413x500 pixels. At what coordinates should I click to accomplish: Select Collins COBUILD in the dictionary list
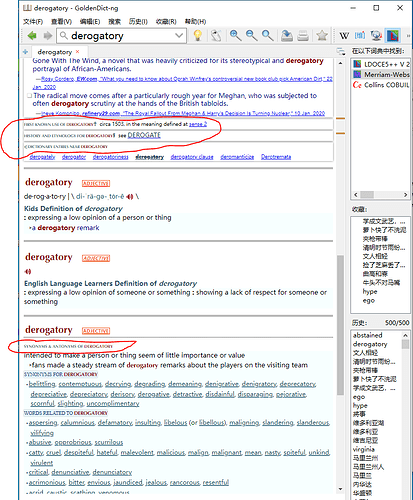coord(381,85)
